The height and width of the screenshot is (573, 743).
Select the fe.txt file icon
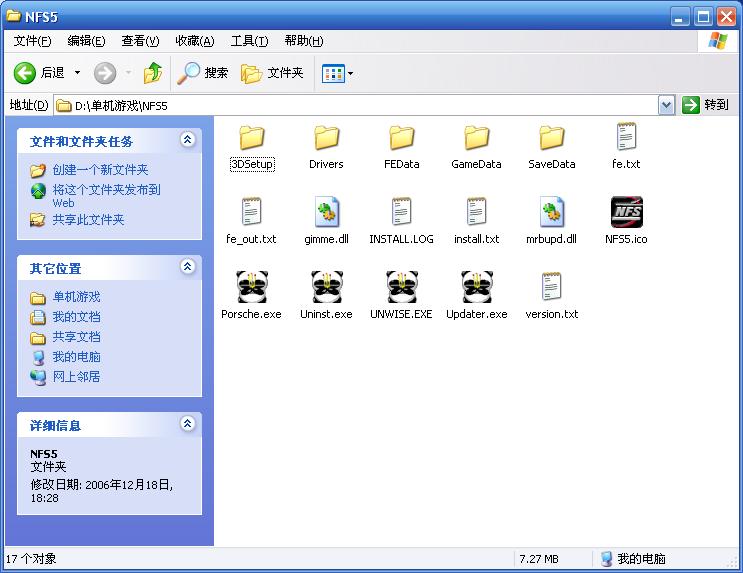[626, 136]
